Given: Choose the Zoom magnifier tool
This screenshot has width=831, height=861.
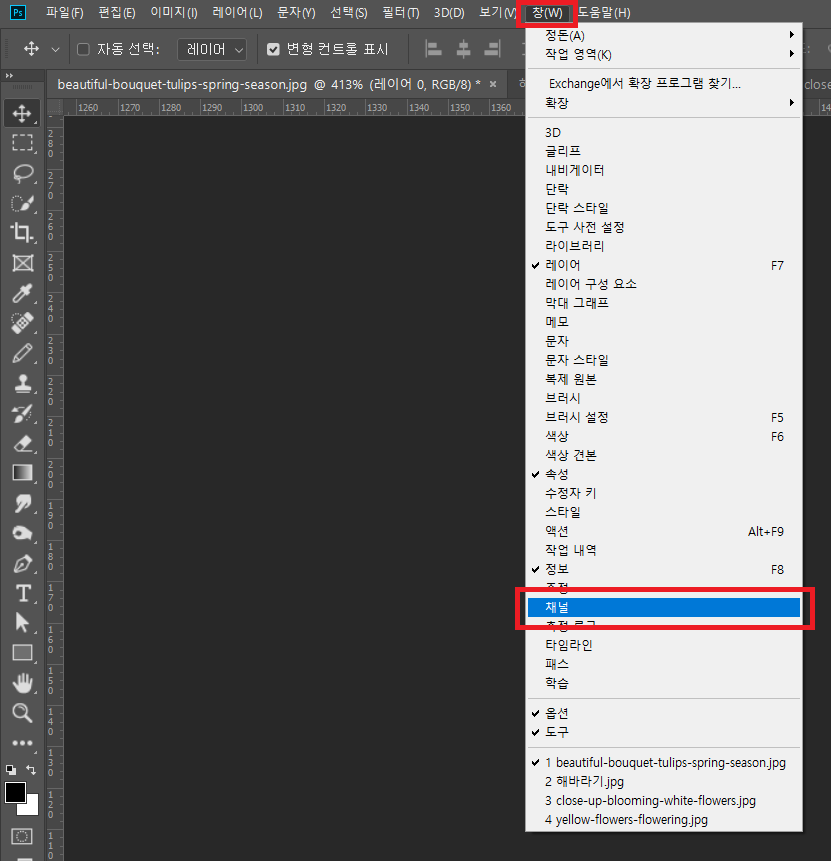Looking at the screenshot, I should 22,712.
